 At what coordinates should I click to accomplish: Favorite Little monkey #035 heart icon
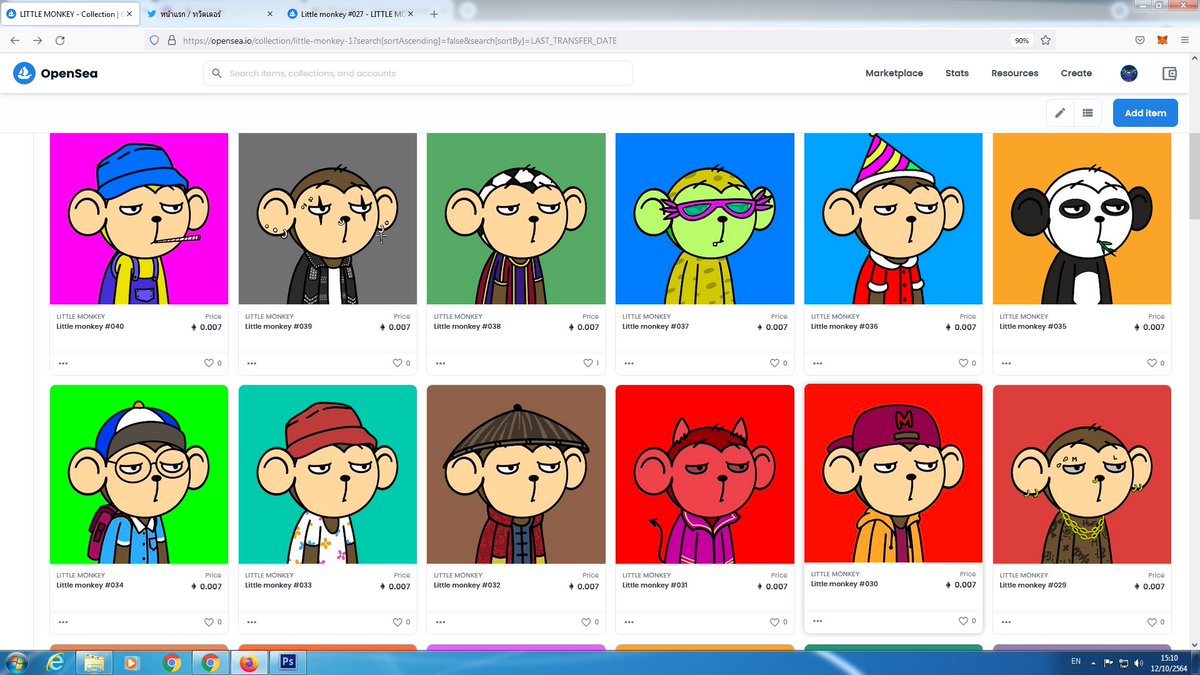(1152, 363)
